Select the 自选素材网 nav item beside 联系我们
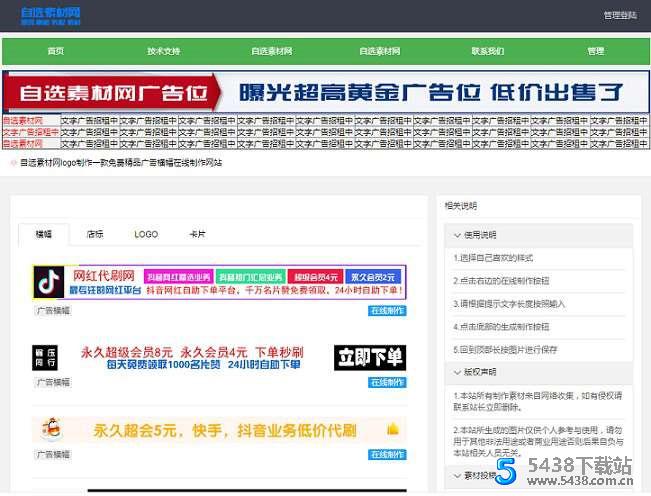651x496 pixels. pyautogui.click(x=379, y=51)
